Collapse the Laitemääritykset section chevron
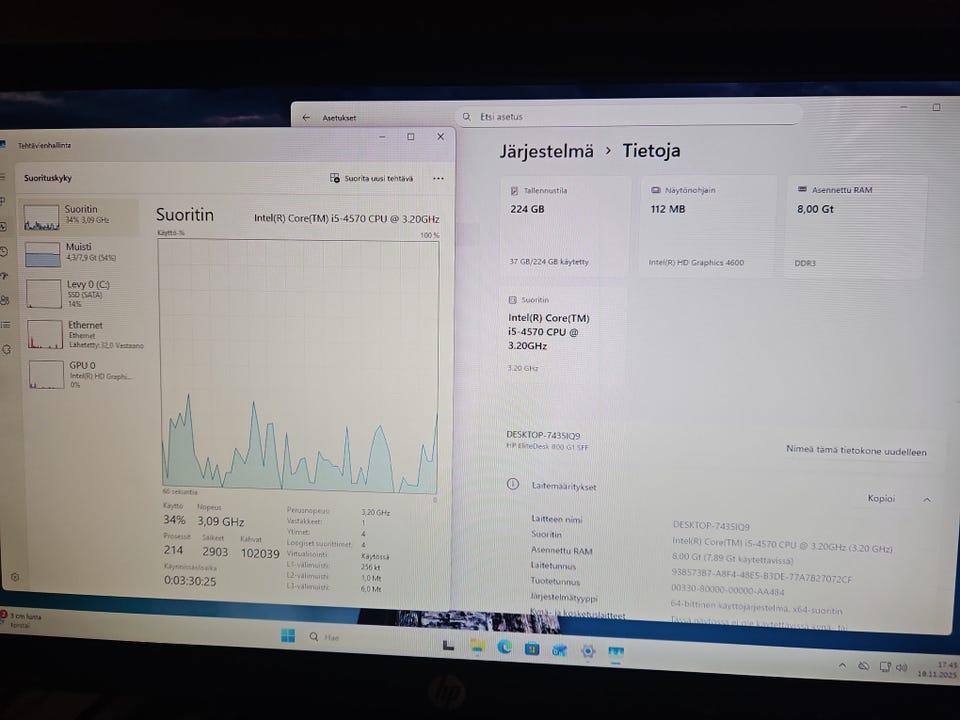960x720 pixels. tap(927, 500)
